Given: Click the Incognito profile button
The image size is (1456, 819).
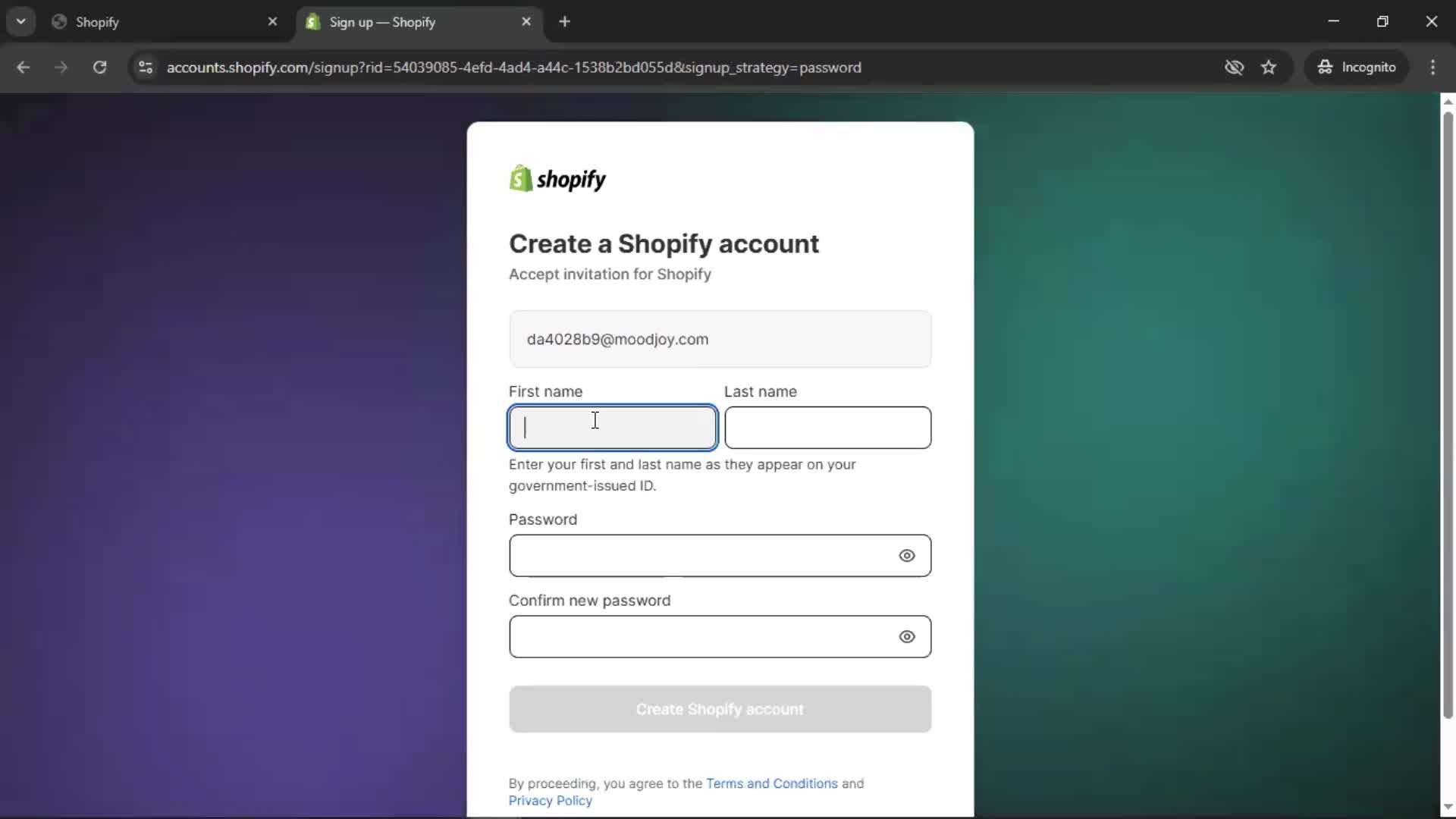Looking at the screenshot, I should (1357, 67).
